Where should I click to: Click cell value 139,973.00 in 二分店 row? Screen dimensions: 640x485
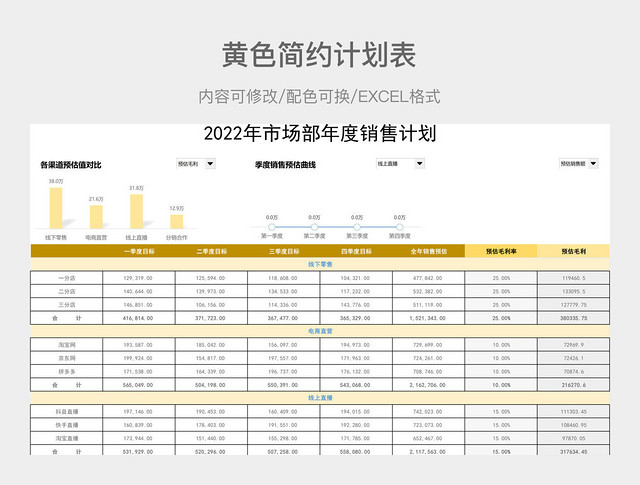click(210, 291)
